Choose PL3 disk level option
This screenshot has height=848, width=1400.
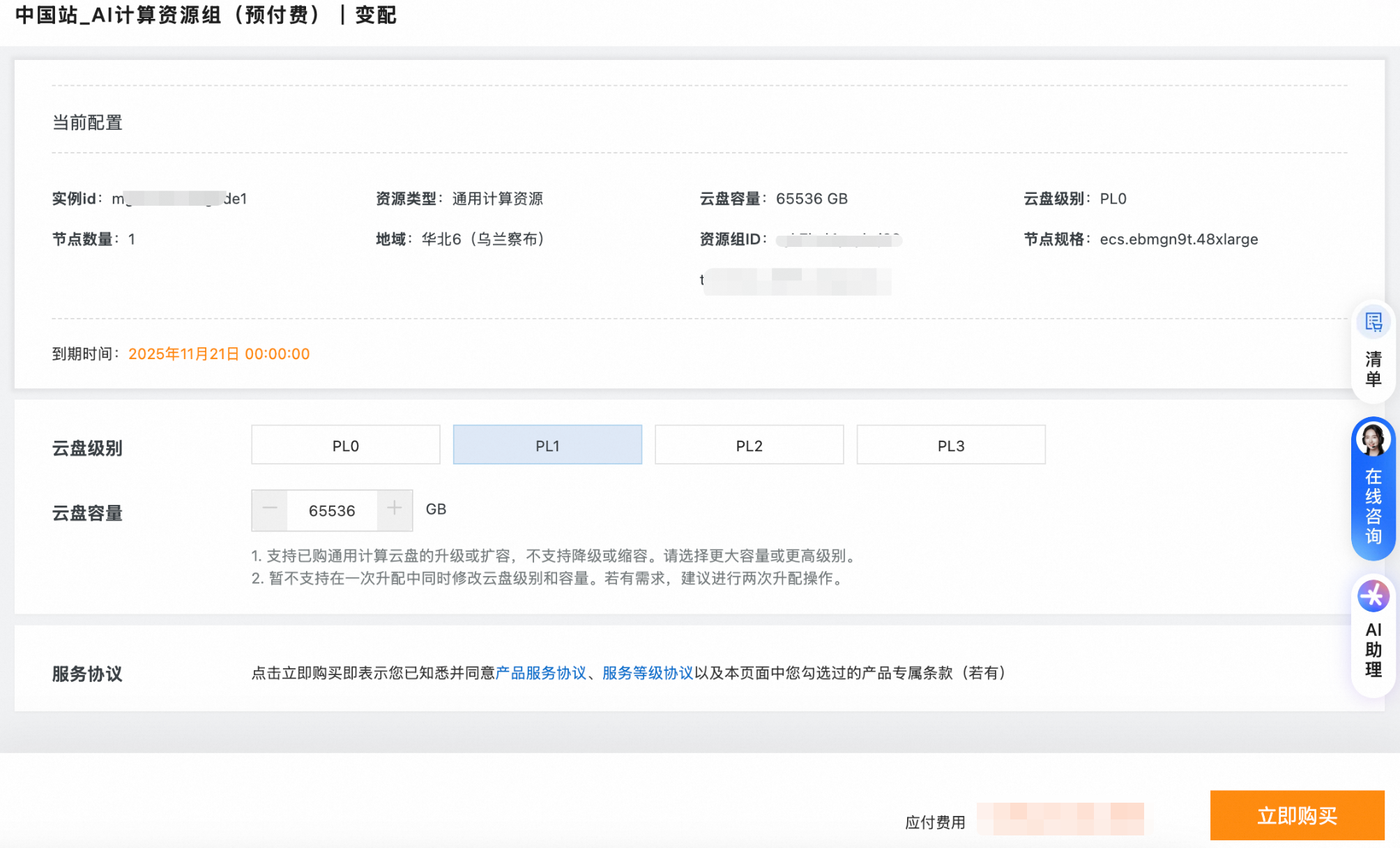tap(950, 446)
